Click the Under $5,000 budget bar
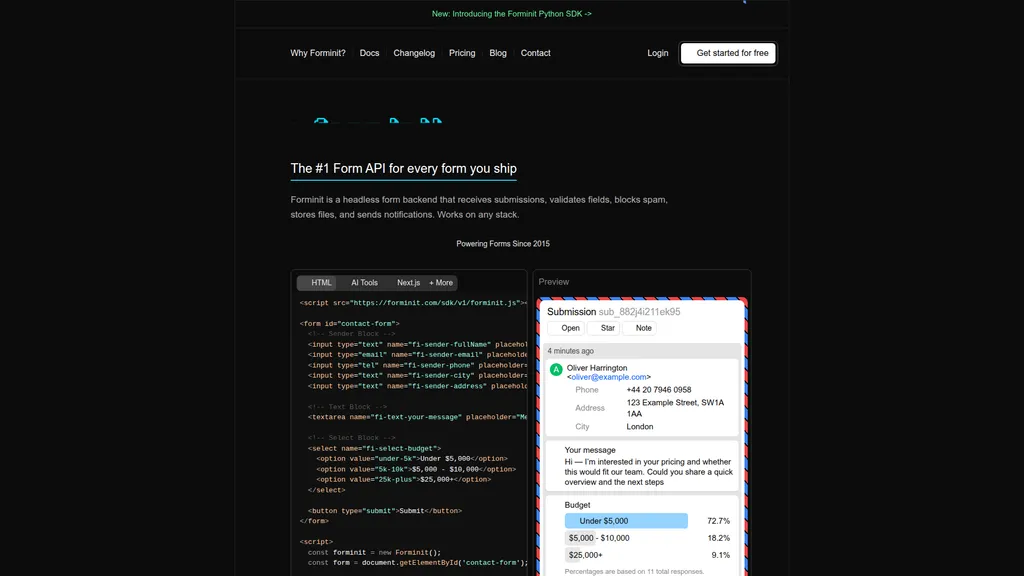 coord(626,520)
